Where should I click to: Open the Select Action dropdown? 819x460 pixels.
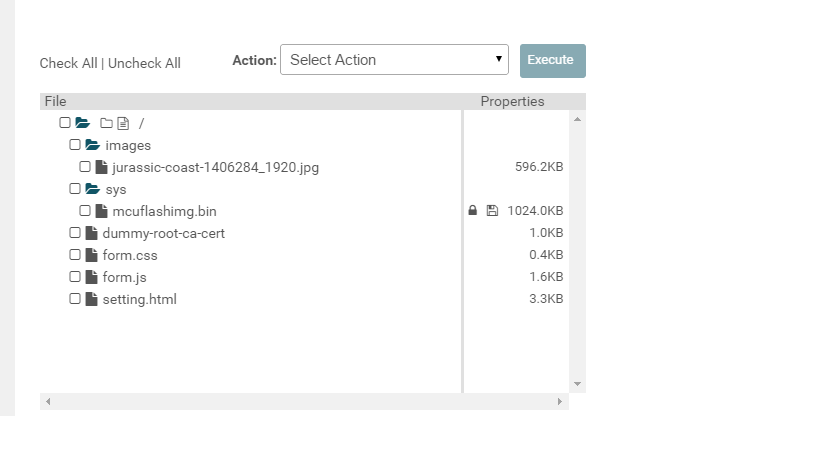click(394, 60)
